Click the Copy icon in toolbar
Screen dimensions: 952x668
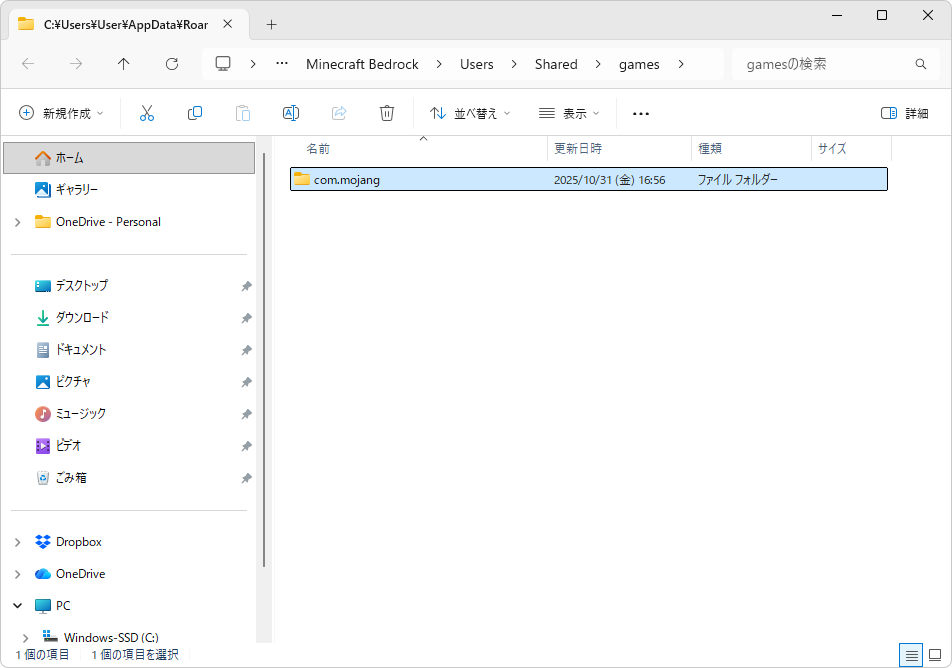[x=195, y=114]
